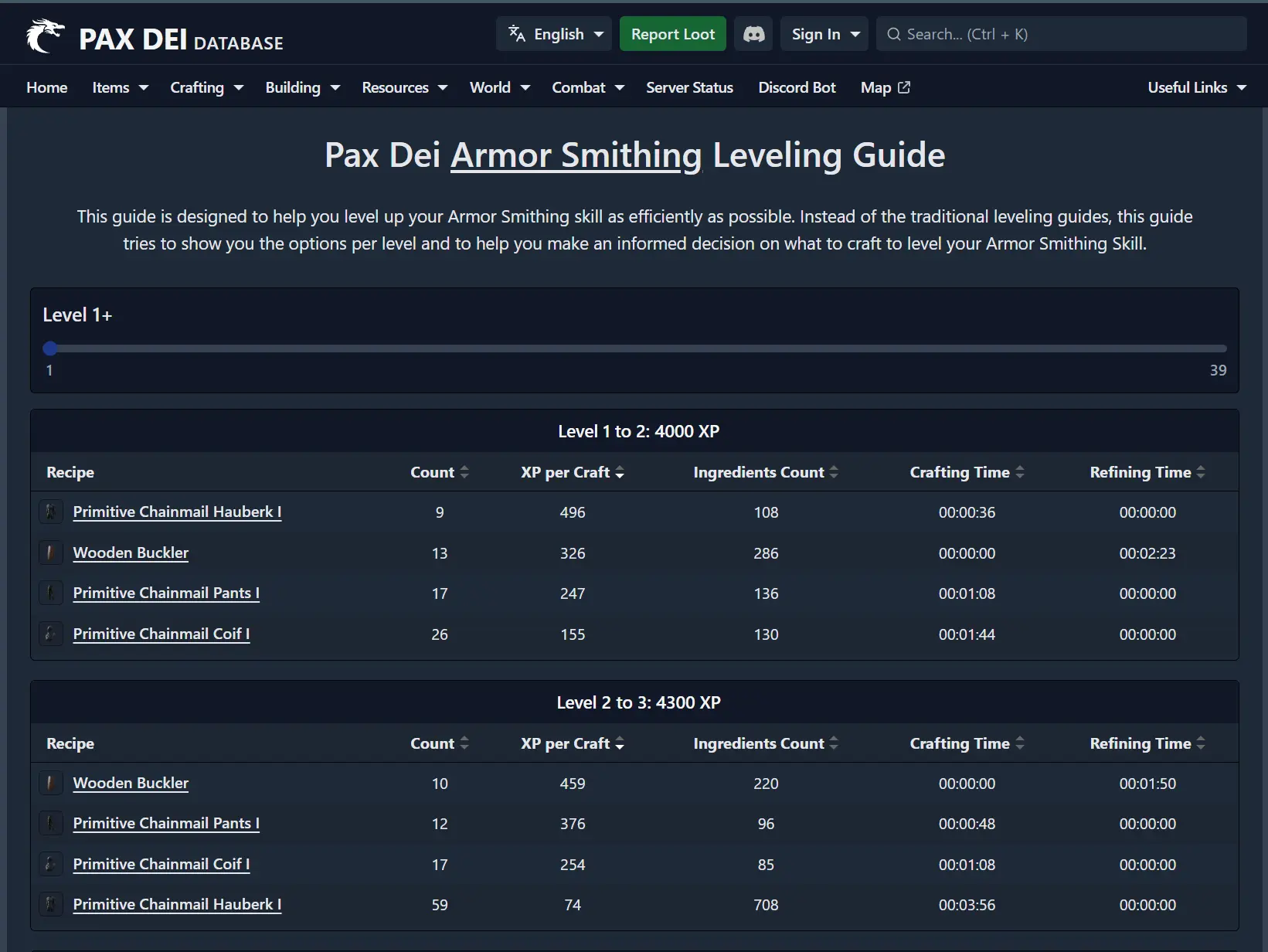Click Wooden Buckler item icon in Level 1 table
The image size is (1268, 952).
click(x=51, y=552)
